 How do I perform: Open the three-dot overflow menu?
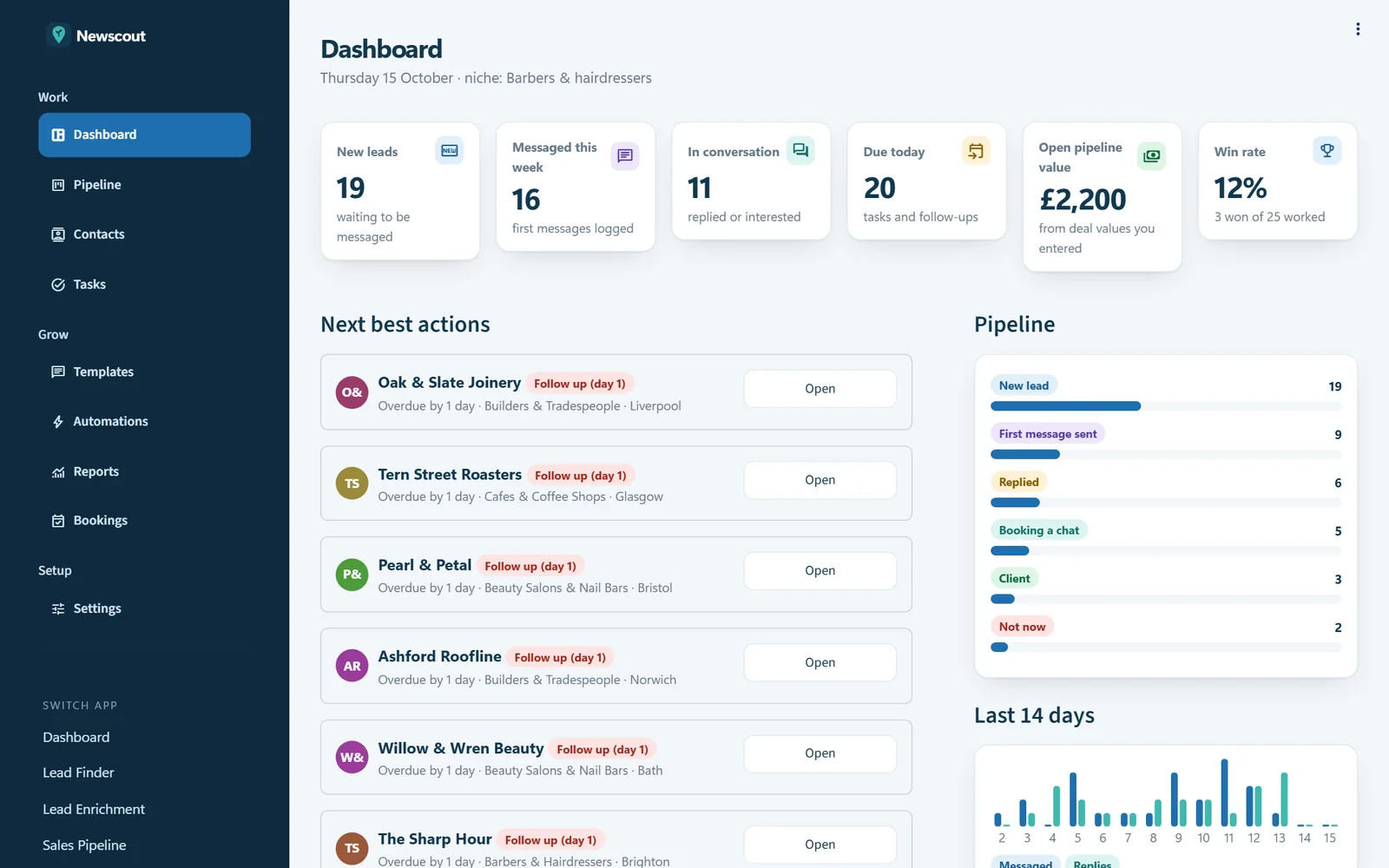(1358, 30)
